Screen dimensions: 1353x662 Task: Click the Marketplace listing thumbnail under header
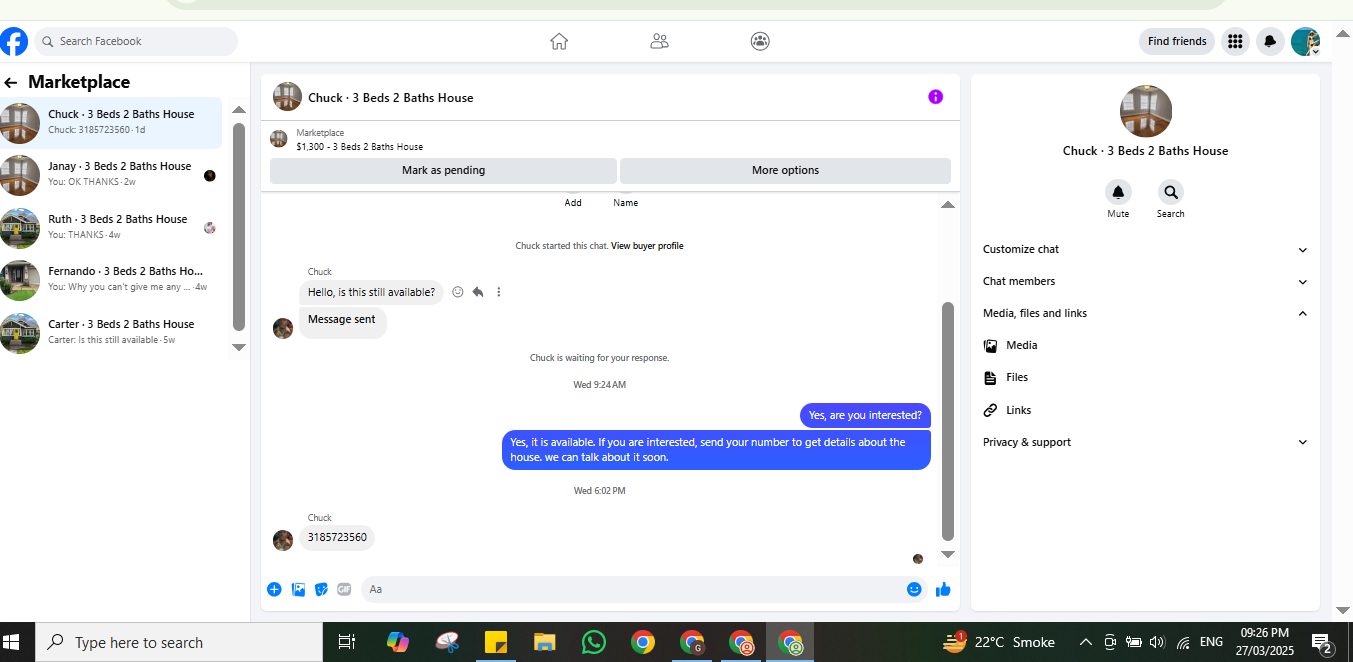tap(279, 139)
